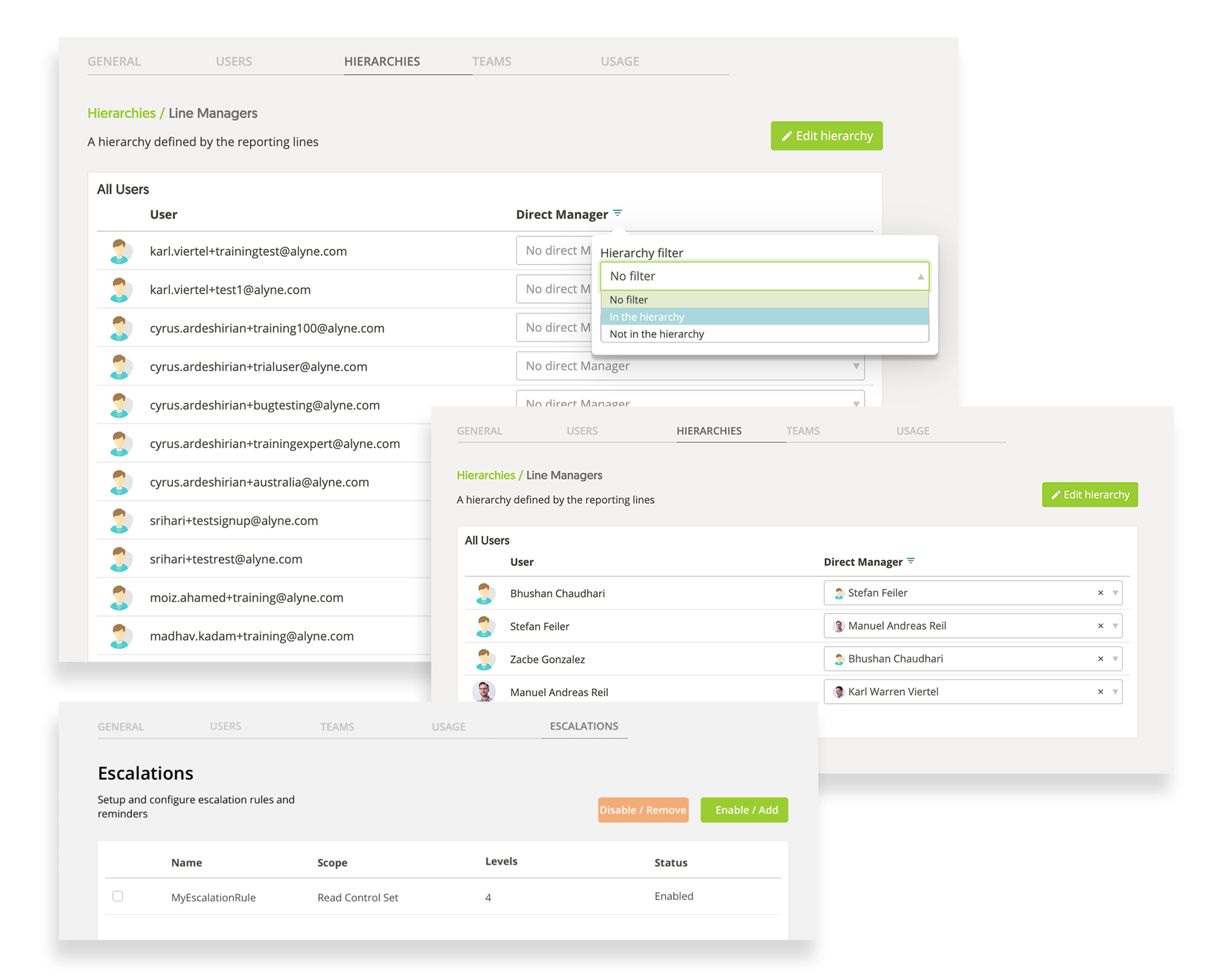Click Manuel Andreas Reil's profile photo avatar
This screenshot has height=980, width=1229.
click(x=484, y=691)
